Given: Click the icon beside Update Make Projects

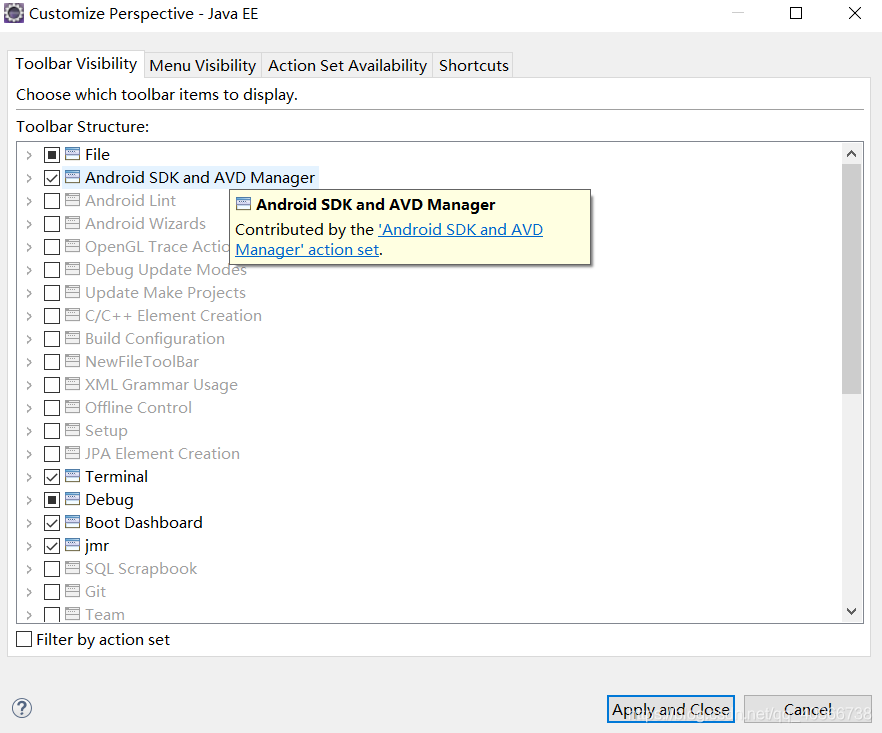Looking at the screenshot, I should [73, 292].
